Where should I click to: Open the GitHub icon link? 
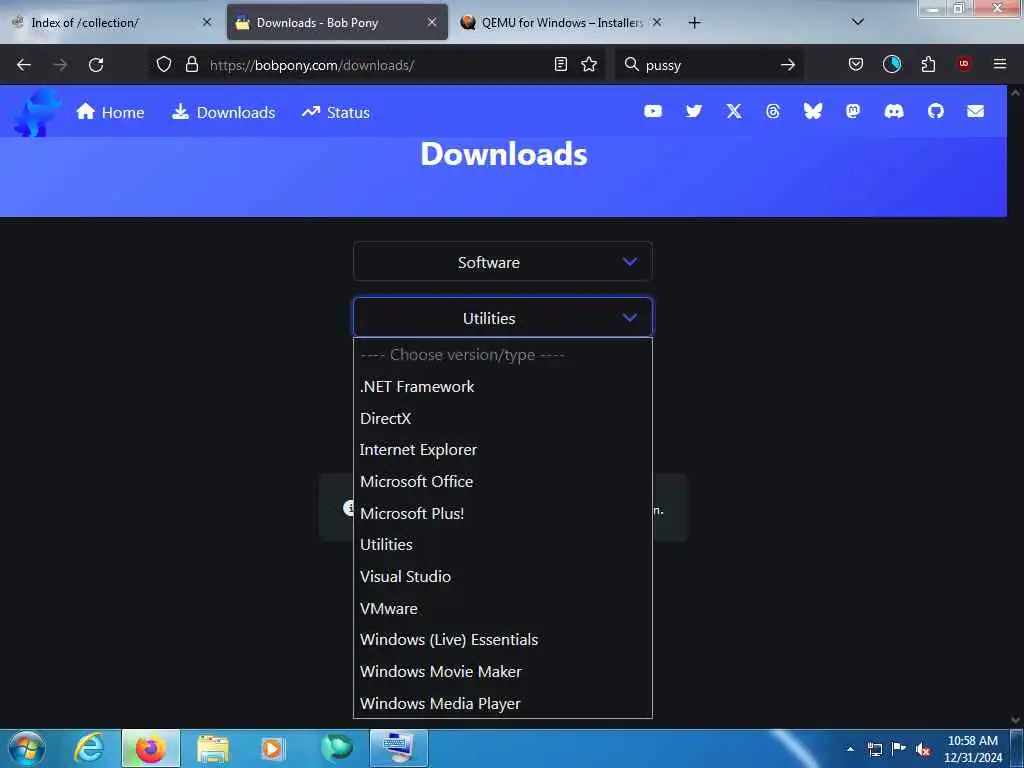[x=936, y=112]
